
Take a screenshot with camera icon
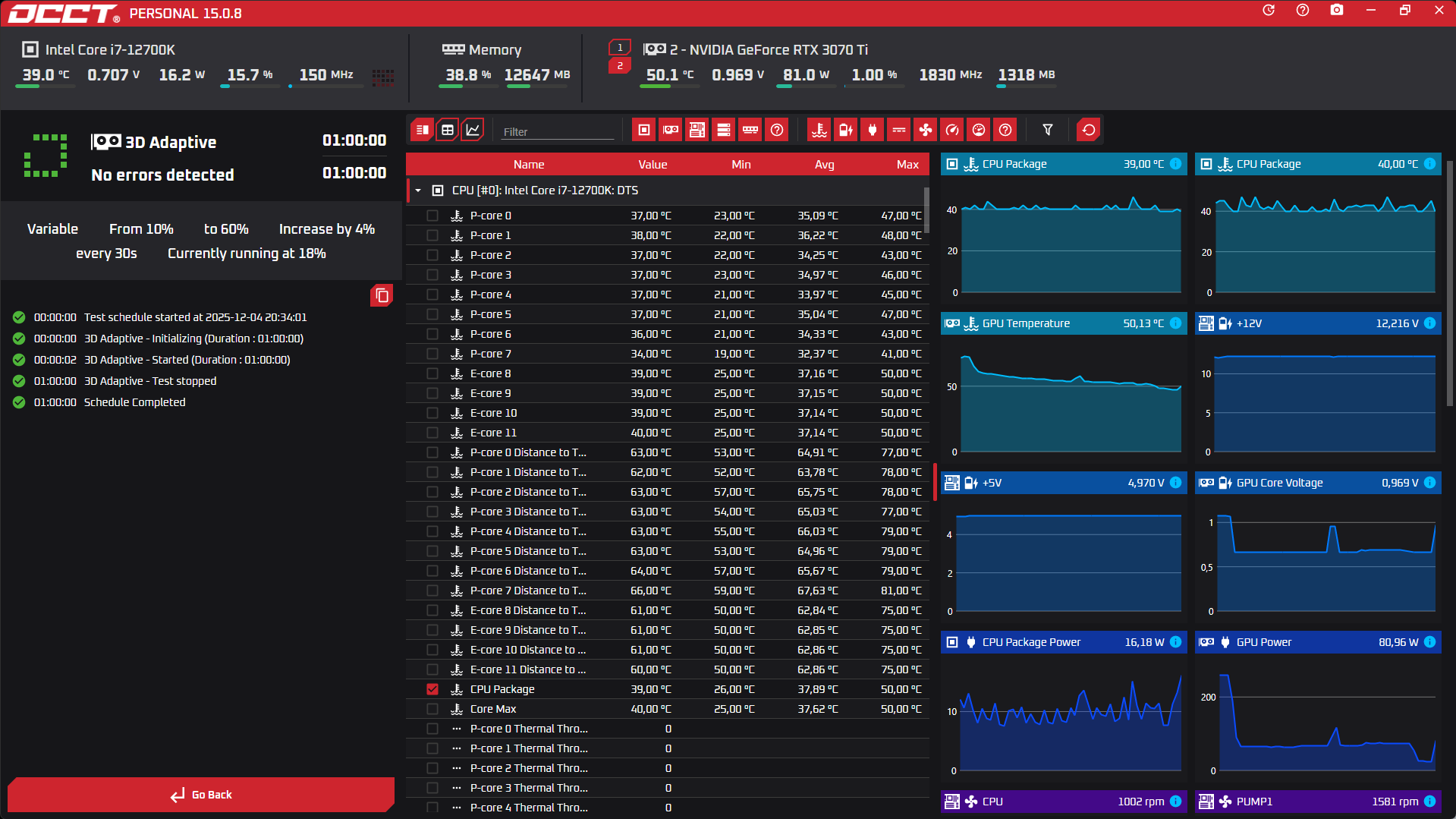click(1337, 11)
